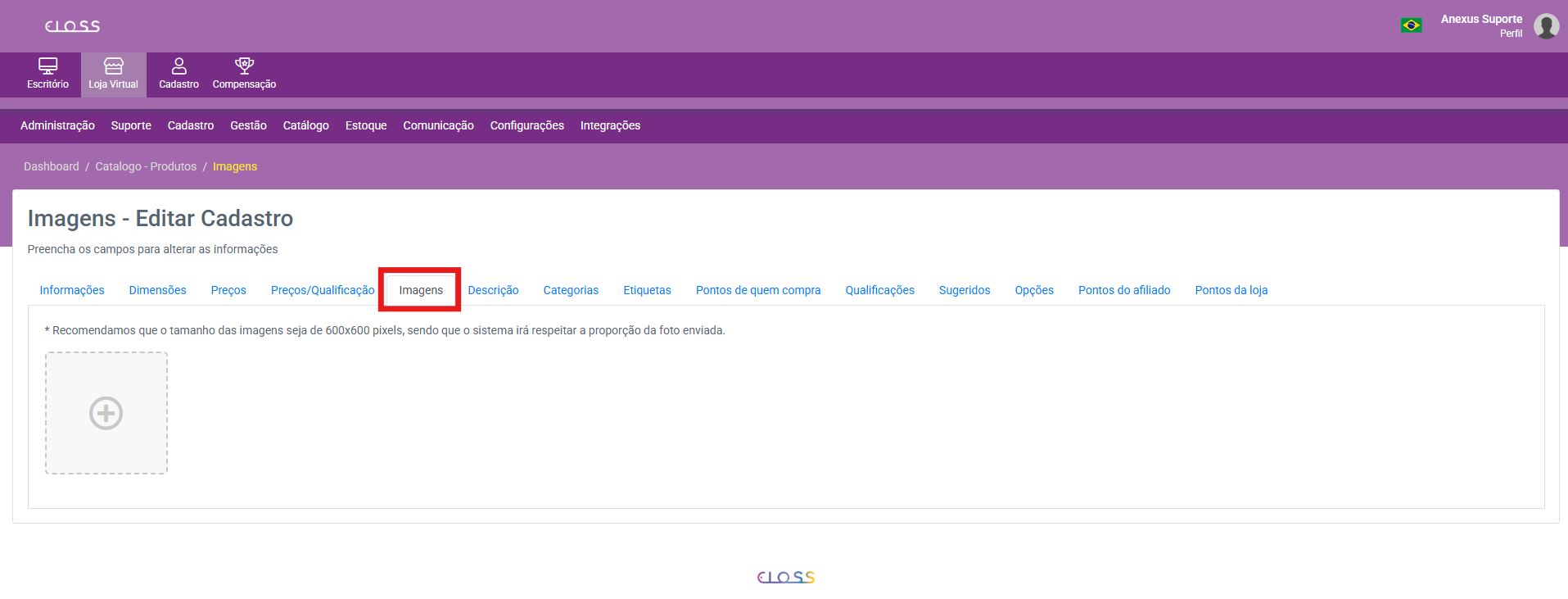Click the Catalogo - Produtos breadcrumb

click(x=146, y=166)
